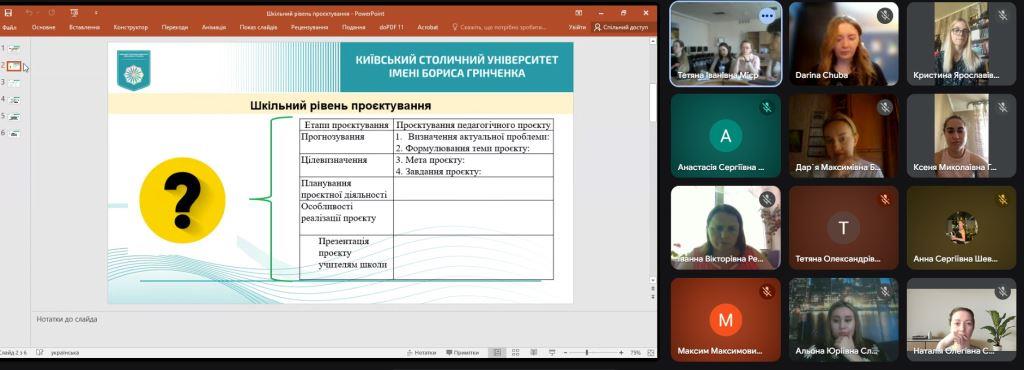
Task: Click the 75% zoom level value
Action: click(x=635, y=352)
